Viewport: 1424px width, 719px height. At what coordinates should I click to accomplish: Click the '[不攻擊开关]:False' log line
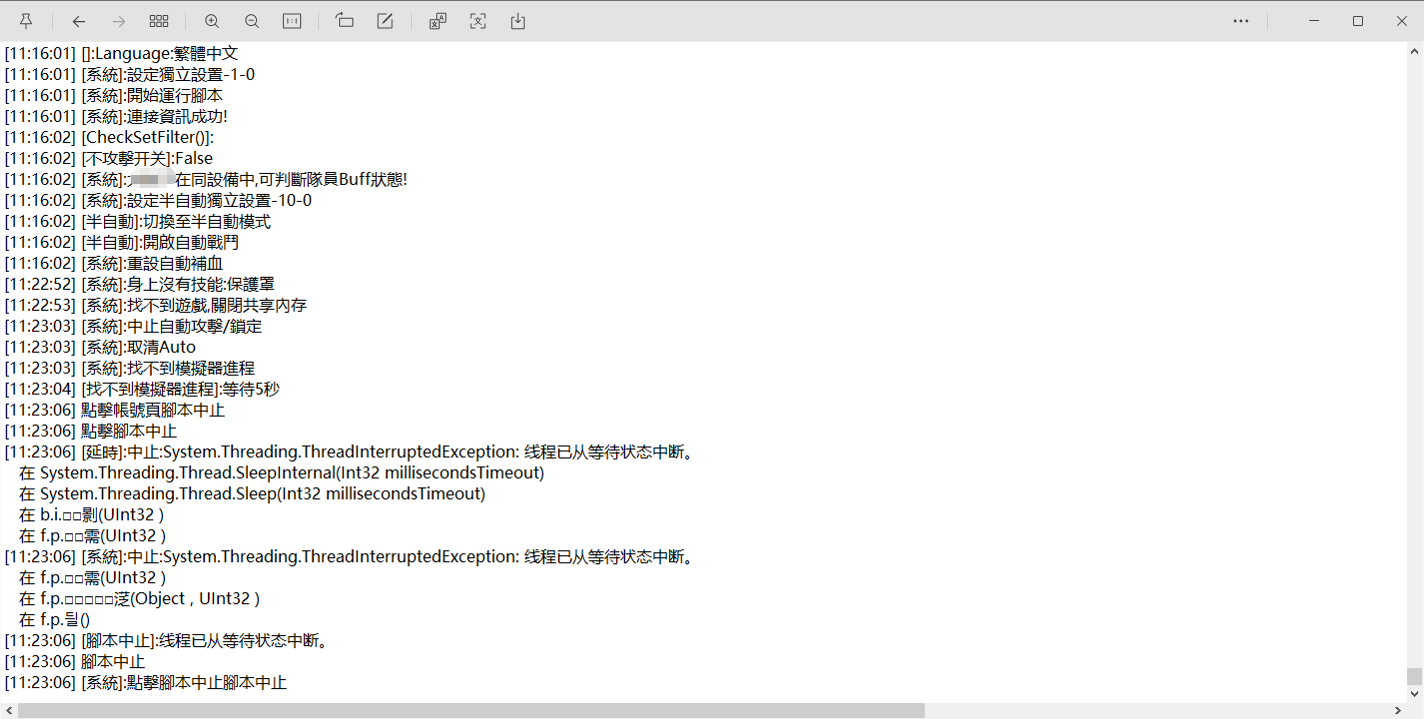pos(109,159)
